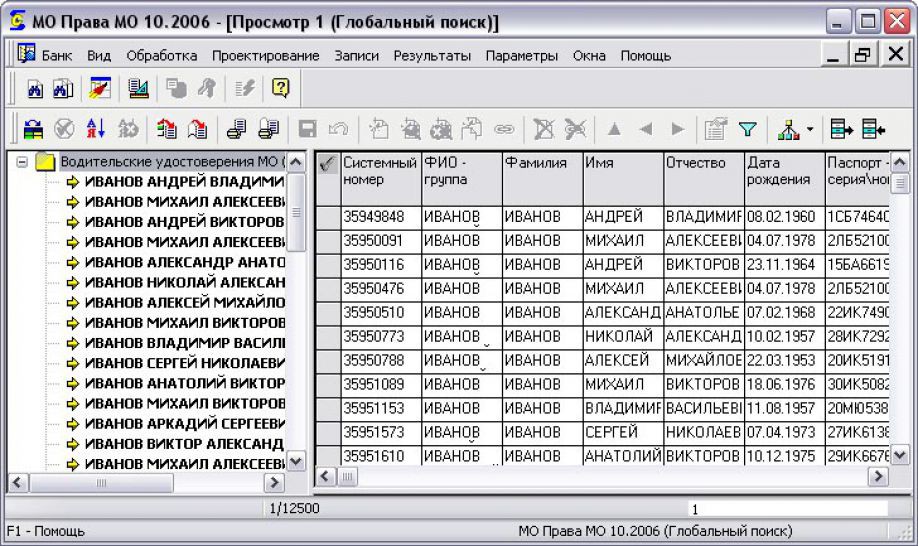Click the table import arrow-left icon

874,129
